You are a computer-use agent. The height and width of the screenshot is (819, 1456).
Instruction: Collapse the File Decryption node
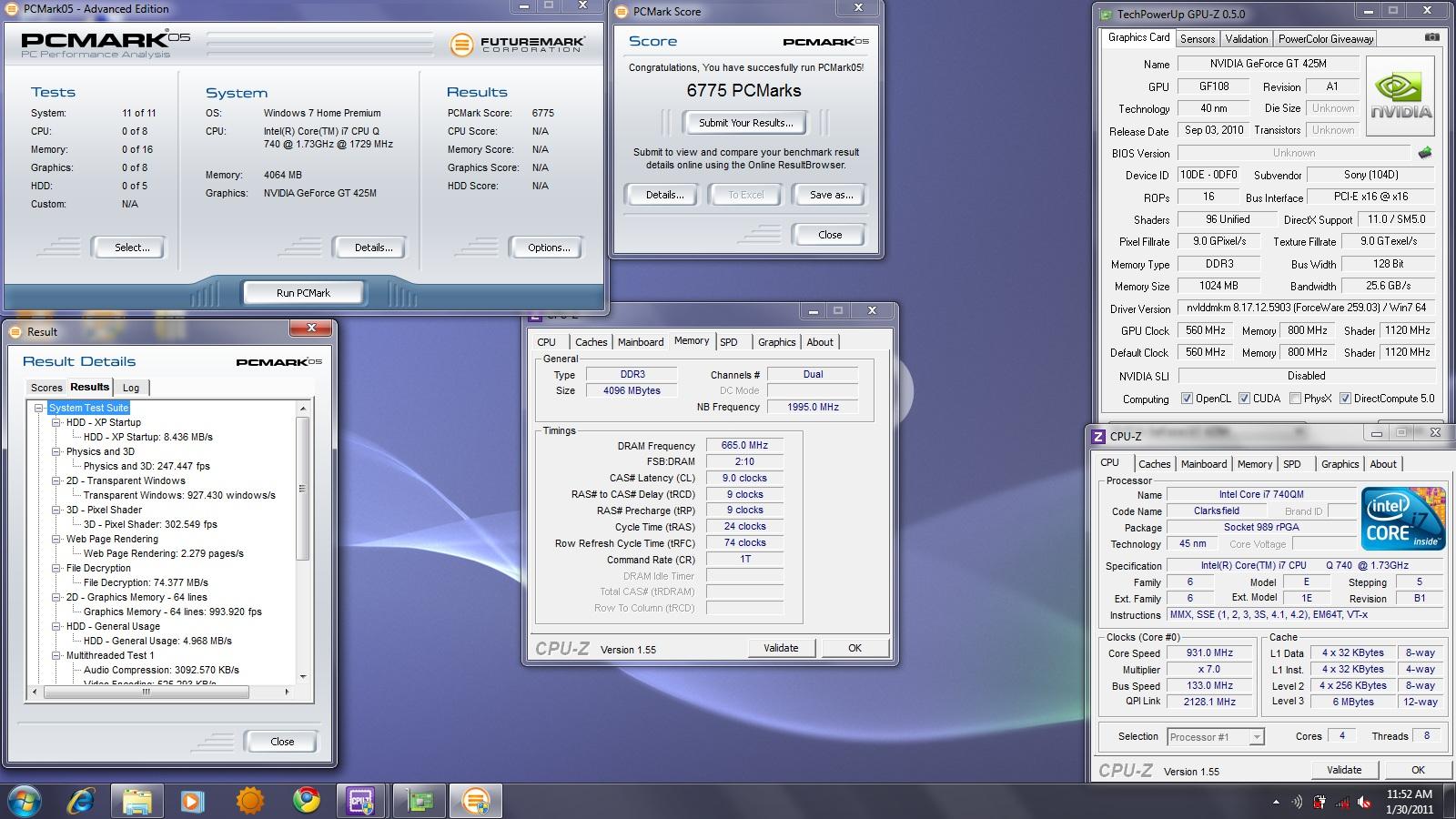click(x=56, y=568)
